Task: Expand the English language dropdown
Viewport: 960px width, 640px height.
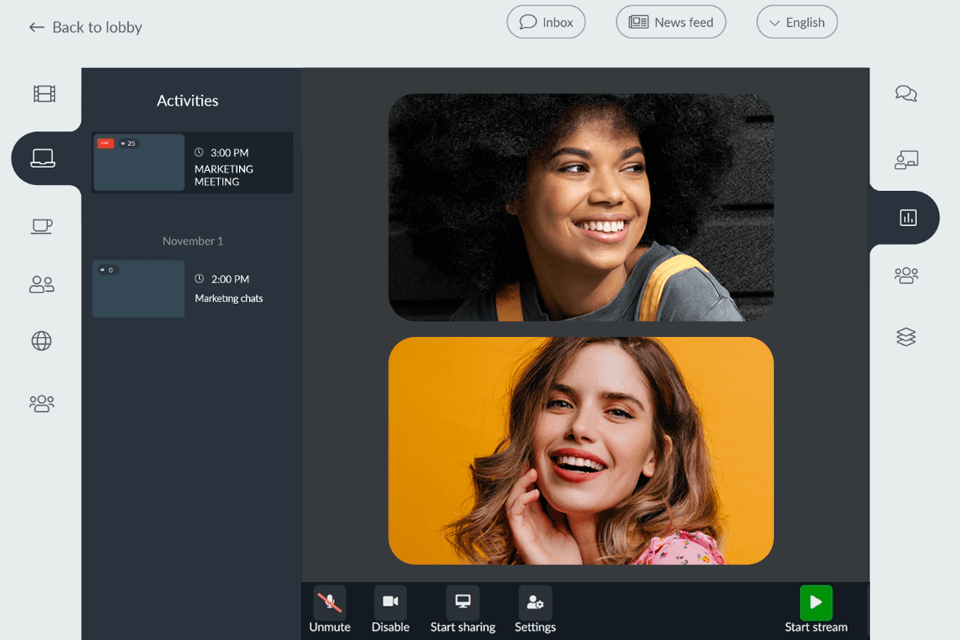Action: point(797,21)
